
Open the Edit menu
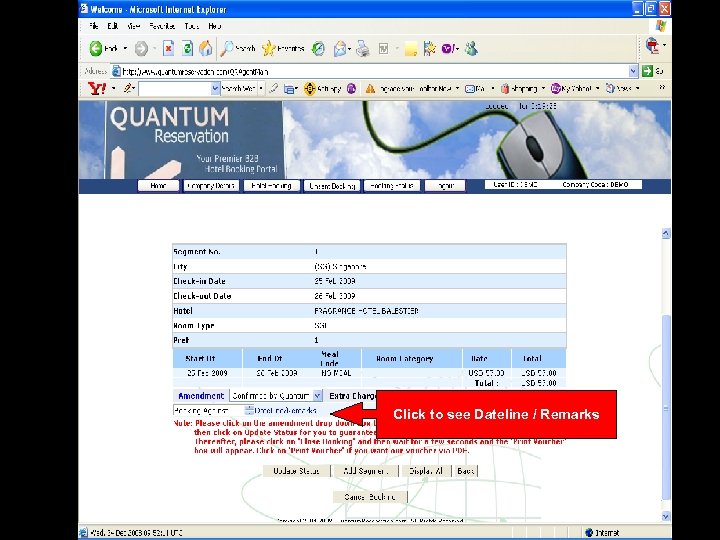coord(112,26)
